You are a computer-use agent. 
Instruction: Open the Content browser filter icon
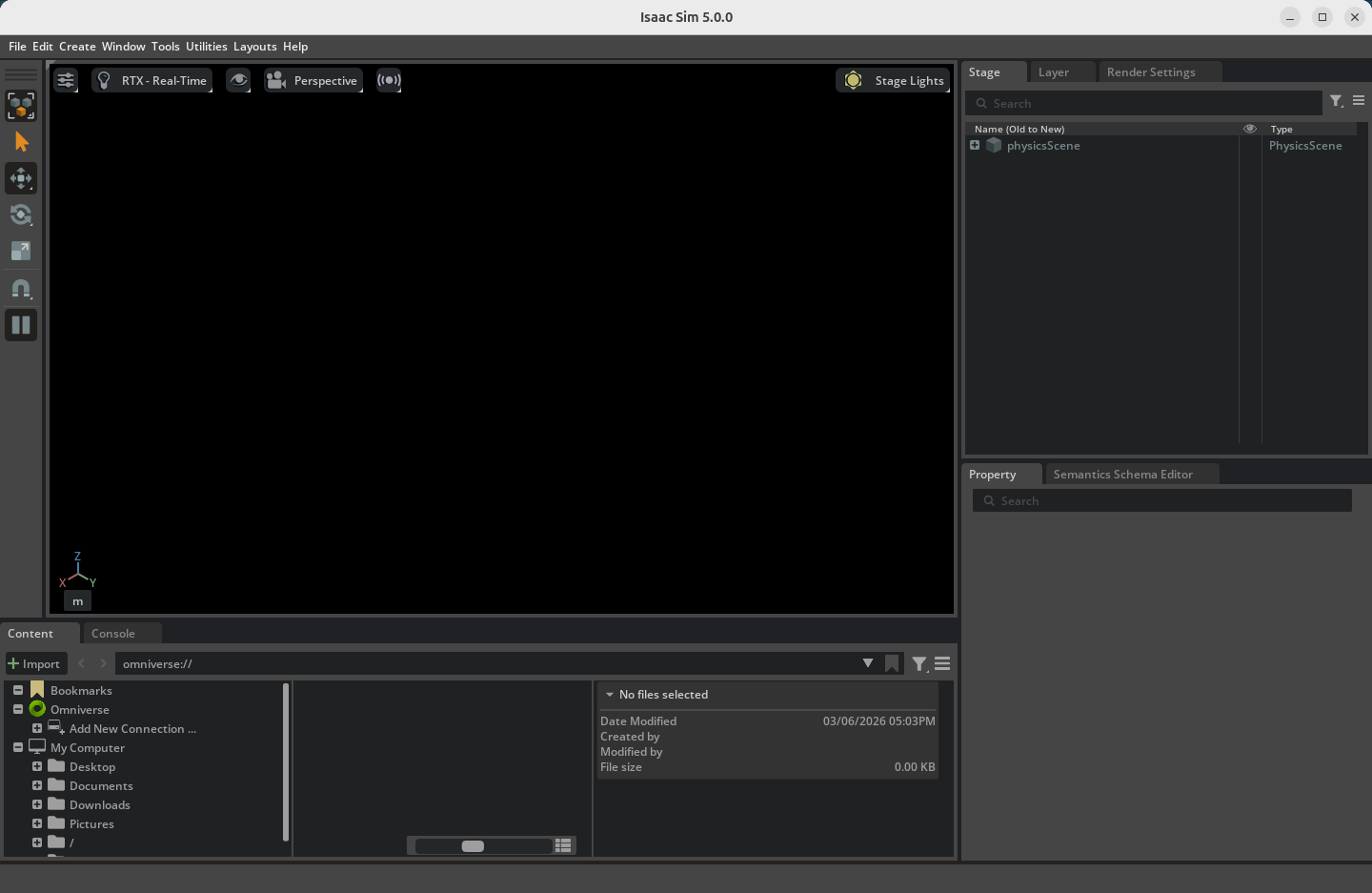tap(919, 664)
